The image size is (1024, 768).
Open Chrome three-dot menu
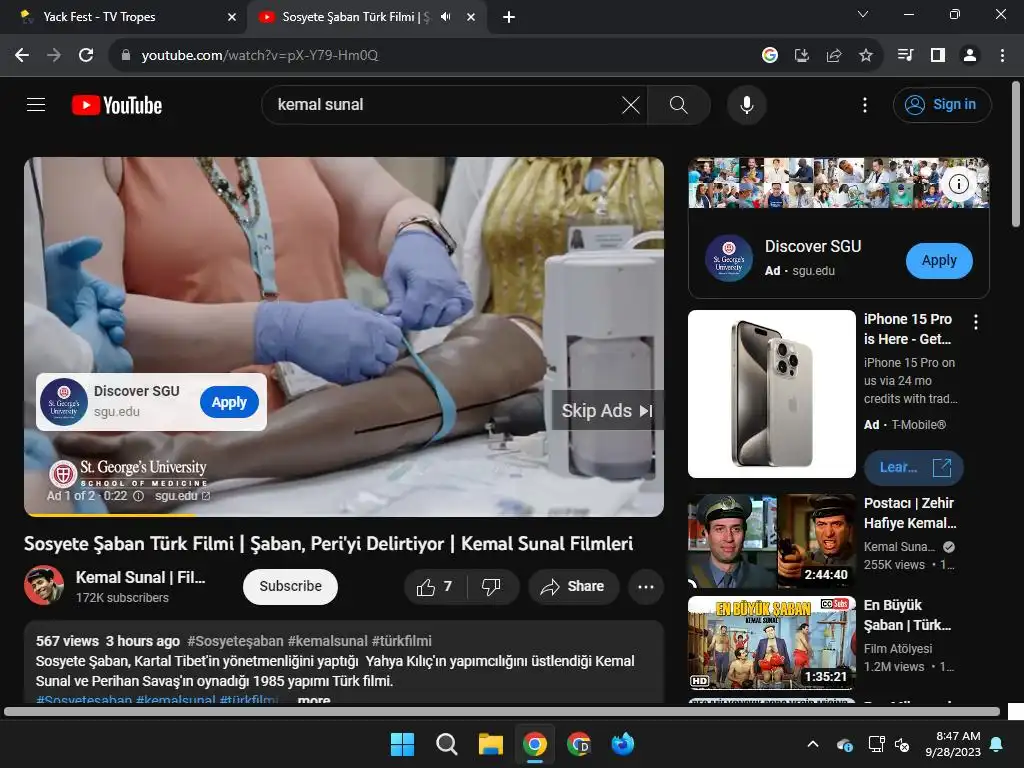pyautogui.click(x=1002, y=56)
